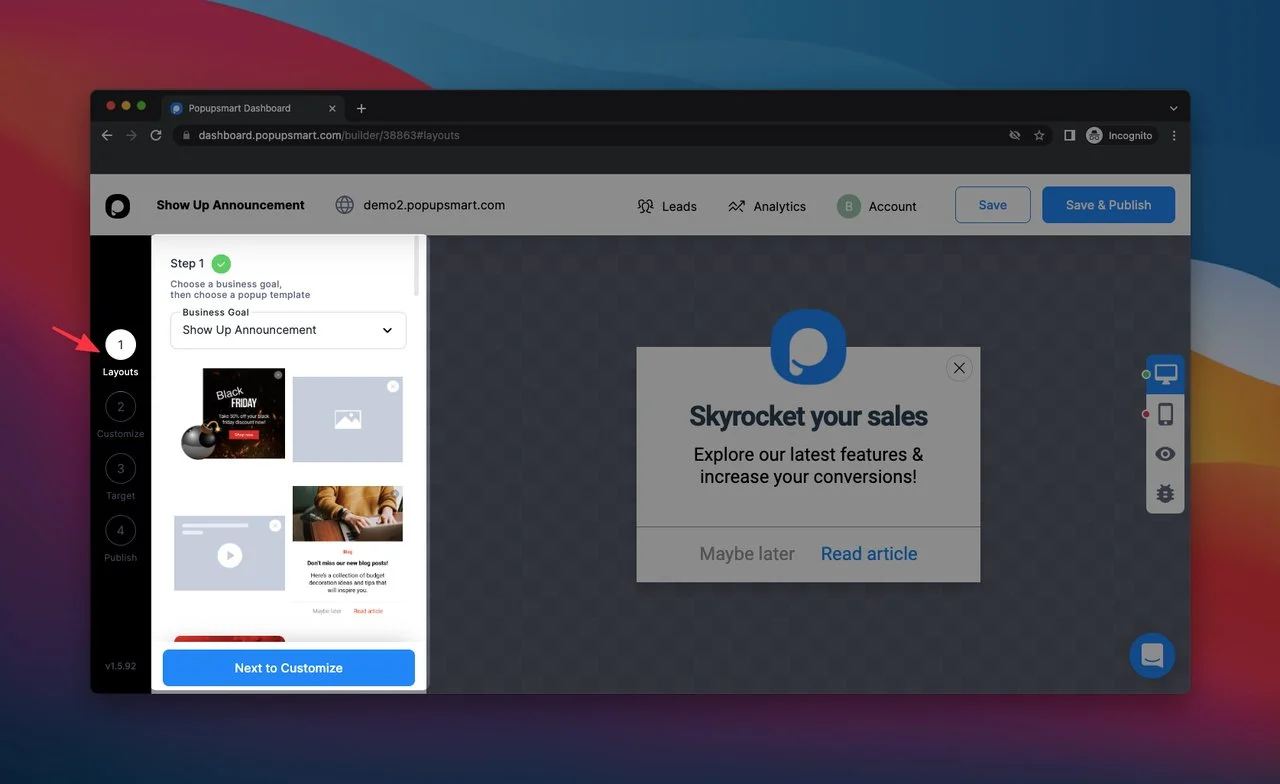Click the Save & Publish button
Screen dimensions: 1280x784
click(1108, 205)
